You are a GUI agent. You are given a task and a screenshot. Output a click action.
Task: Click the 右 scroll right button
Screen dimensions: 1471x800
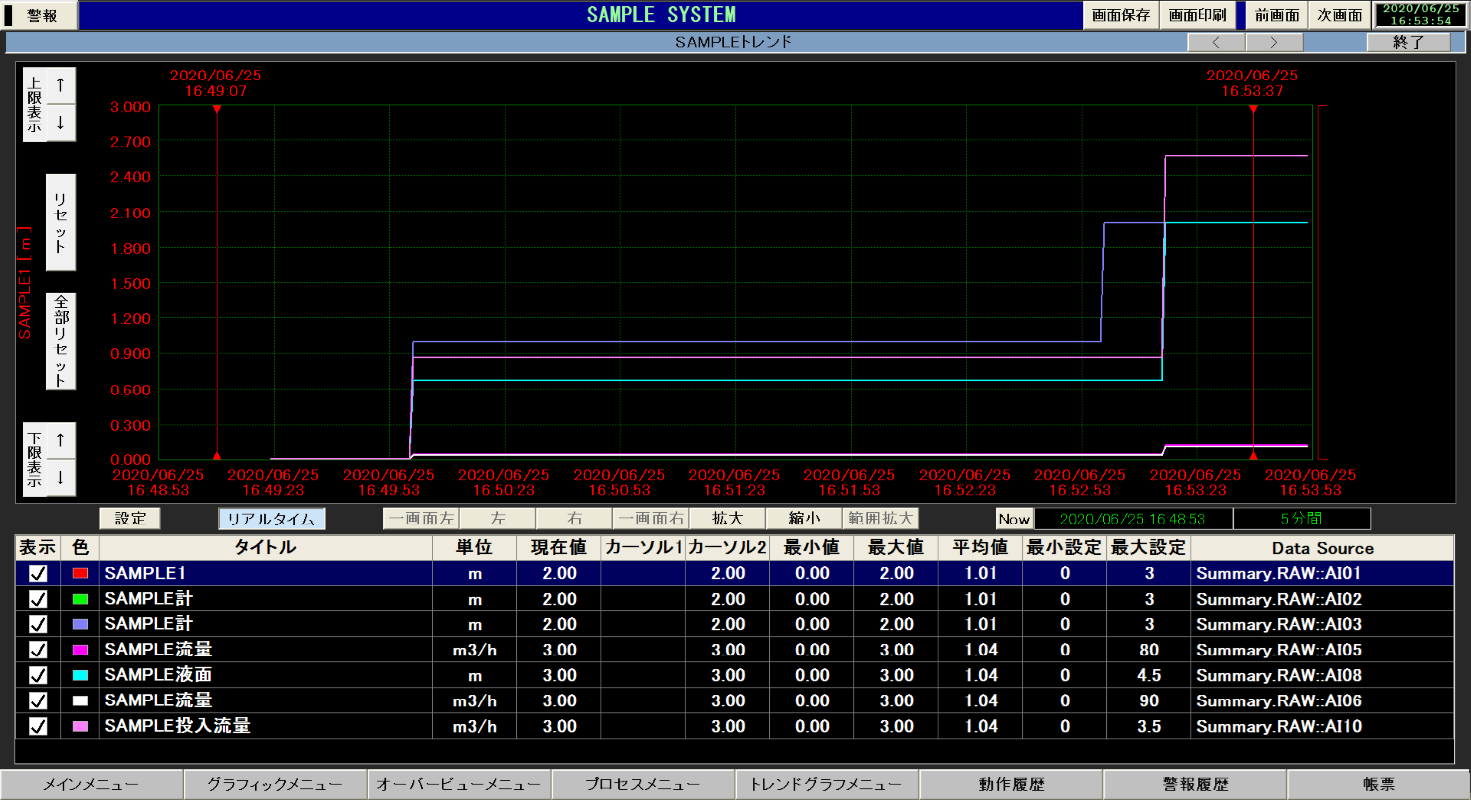click(x=574, y=518)
